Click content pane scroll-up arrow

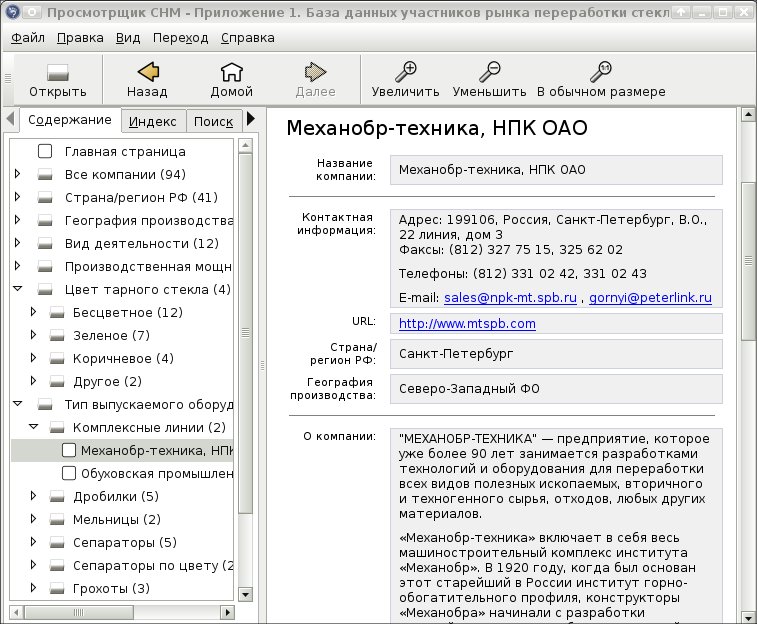point(748,114)
